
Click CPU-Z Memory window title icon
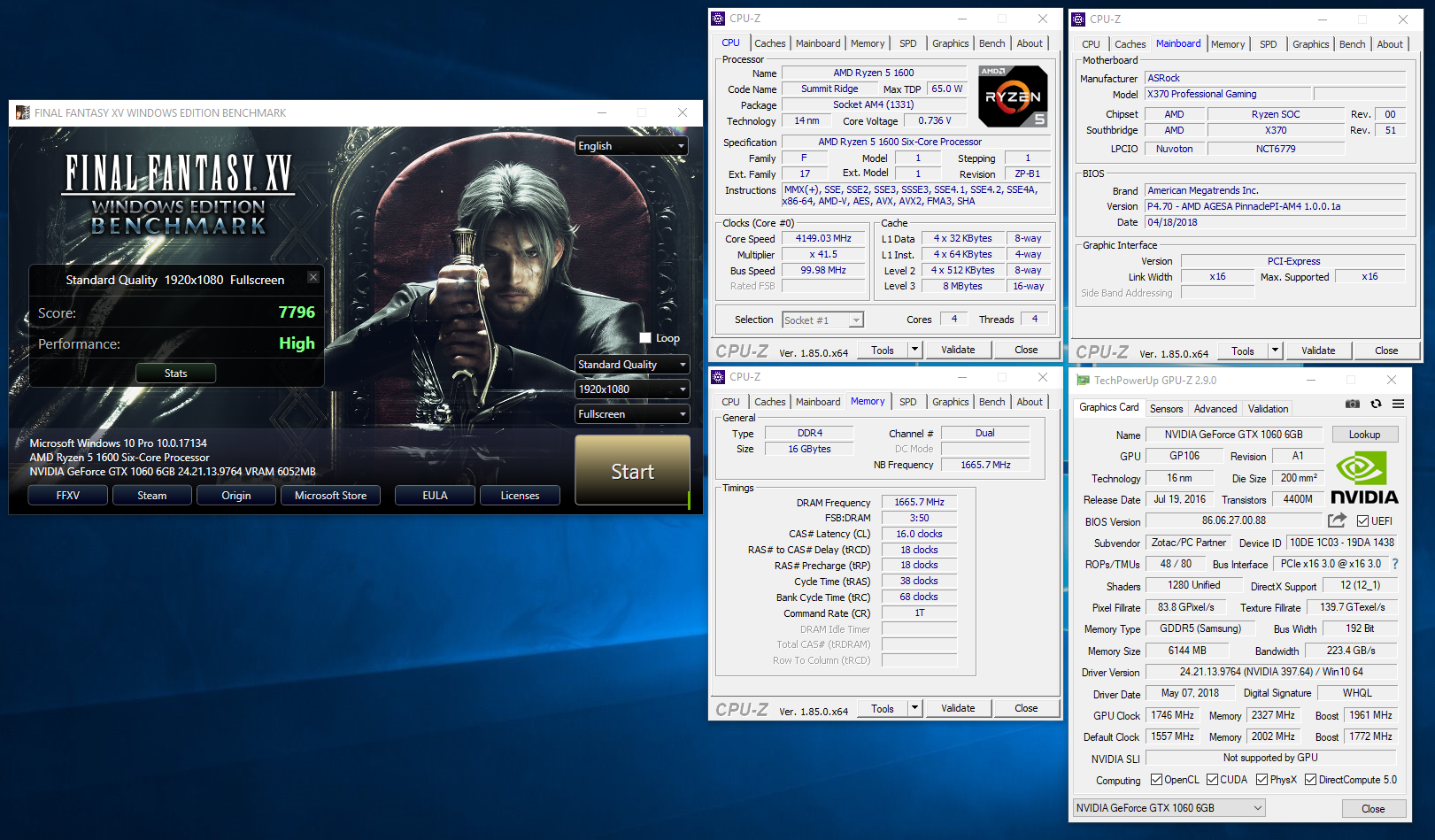[718, 376]
